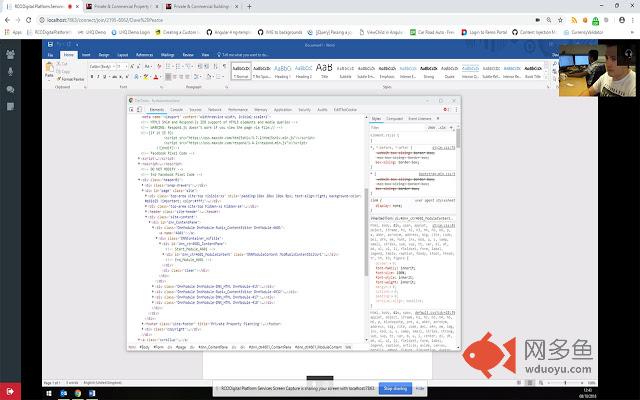This screenshot has height=400, width=640.
Task: Open the chat bubbles icon in sidebar
Action: (10, 89)
